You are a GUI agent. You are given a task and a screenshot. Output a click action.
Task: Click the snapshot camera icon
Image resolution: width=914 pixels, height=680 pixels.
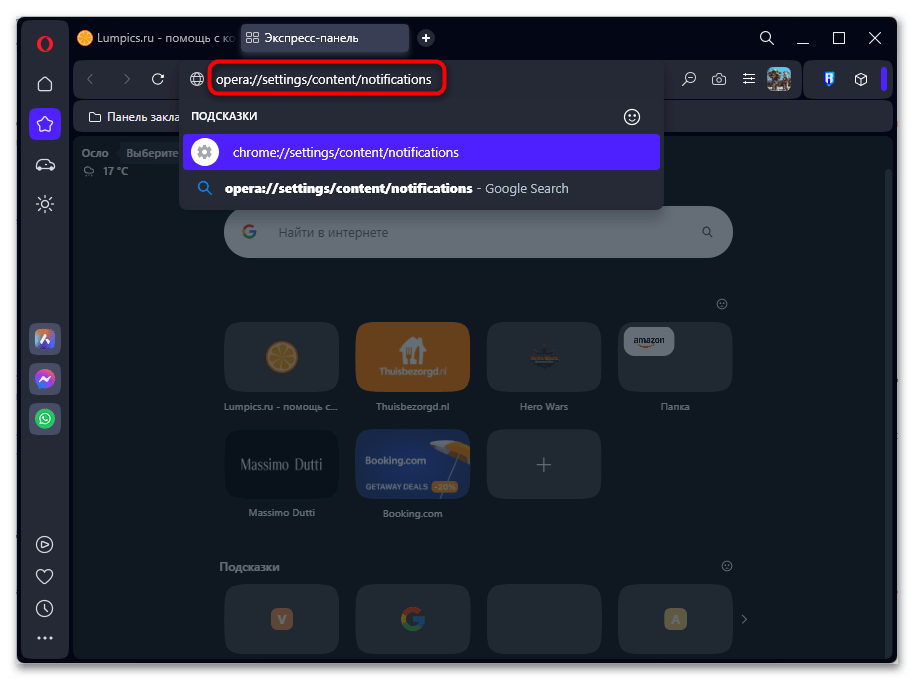[718, 79]
